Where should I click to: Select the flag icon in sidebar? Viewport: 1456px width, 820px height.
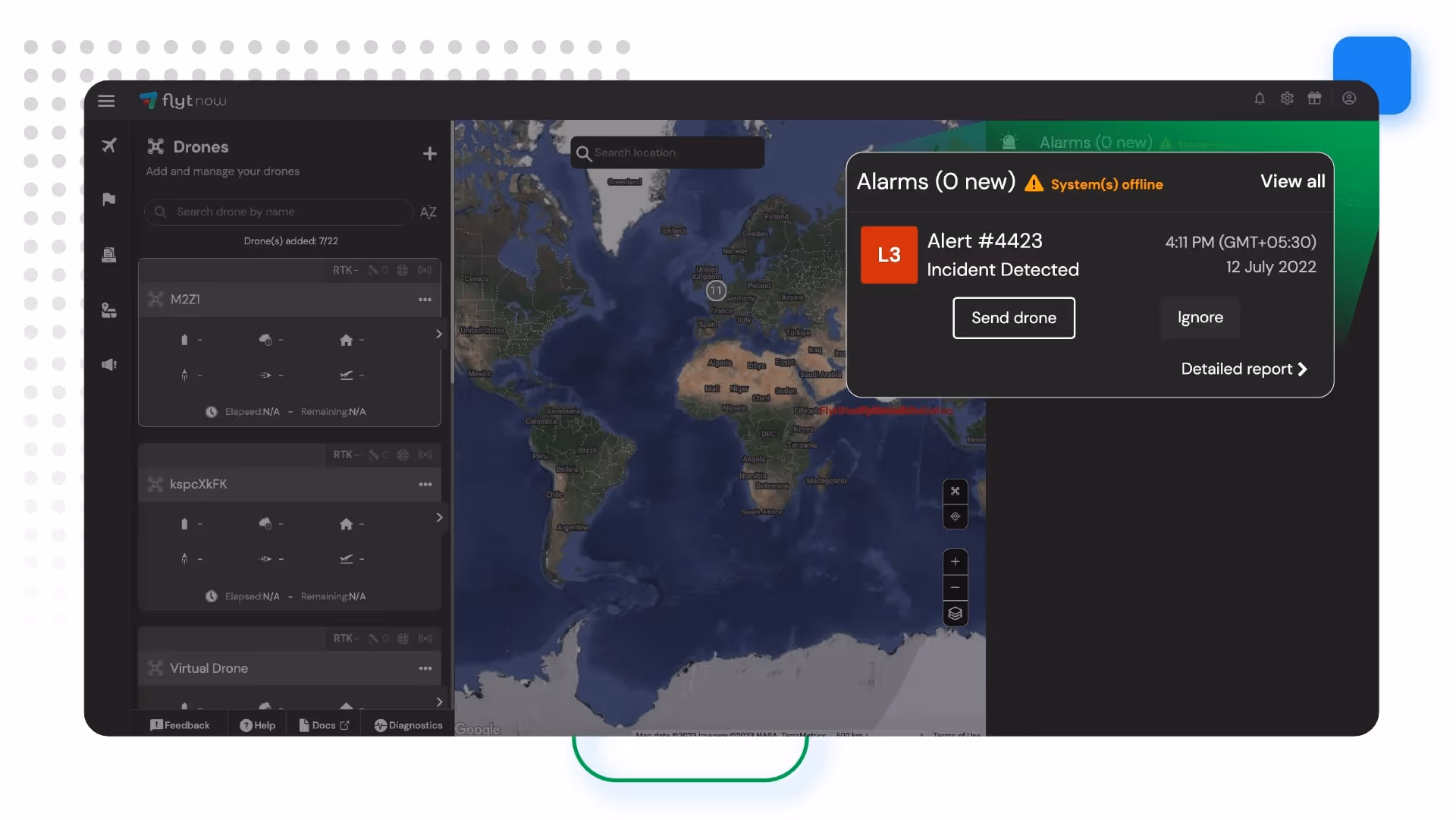pos(109,200)
